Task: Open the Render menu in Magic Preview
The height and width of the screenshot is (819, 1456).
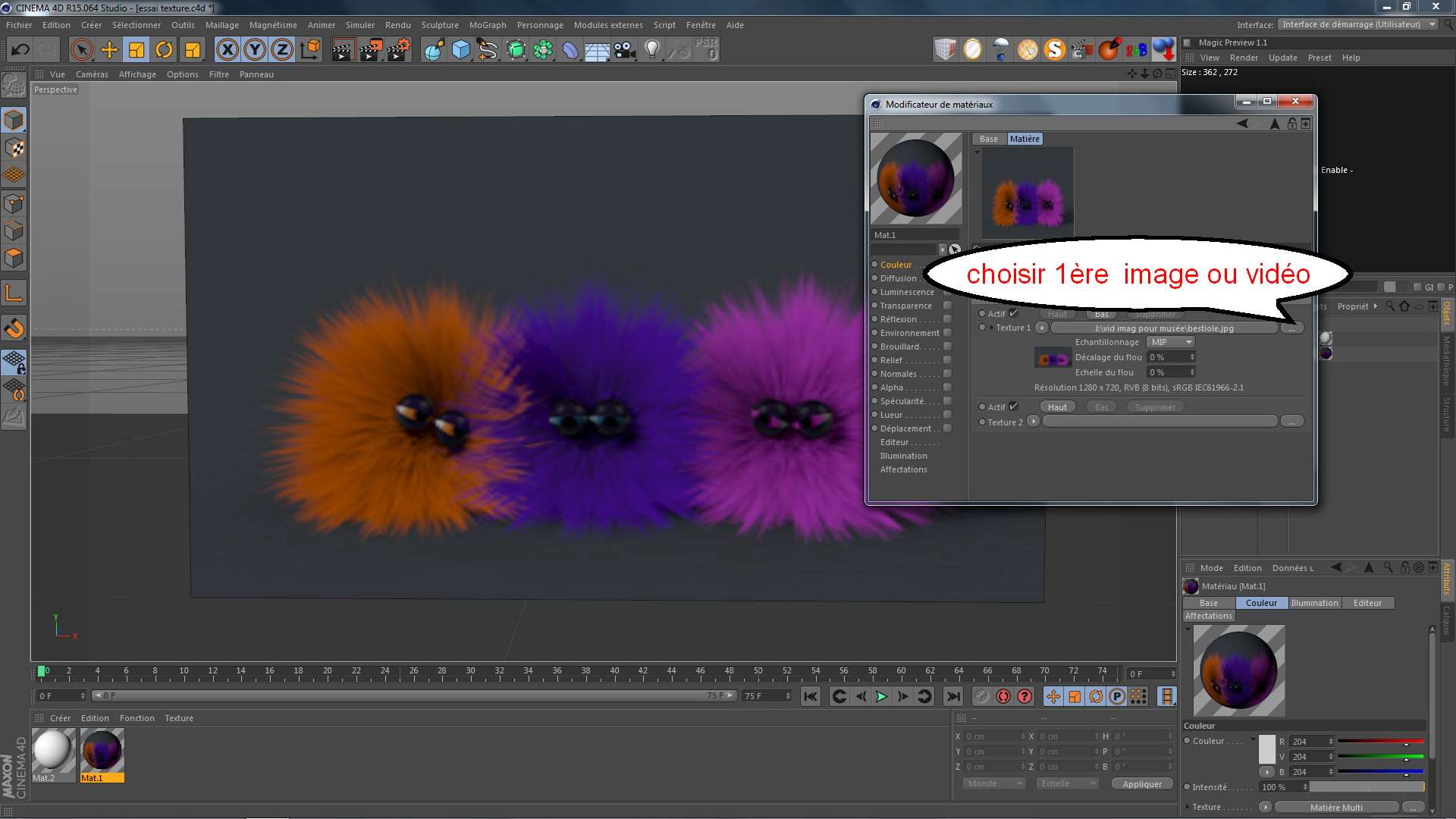Action: tap(1244, 58)
